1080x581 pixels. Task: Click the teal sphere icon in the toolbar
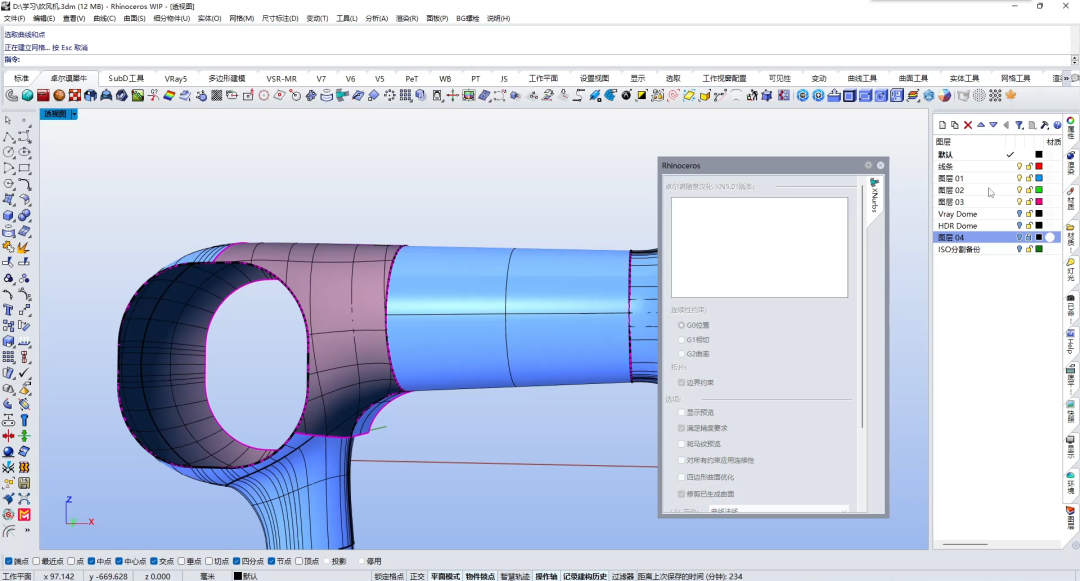[x=28, y=96]
